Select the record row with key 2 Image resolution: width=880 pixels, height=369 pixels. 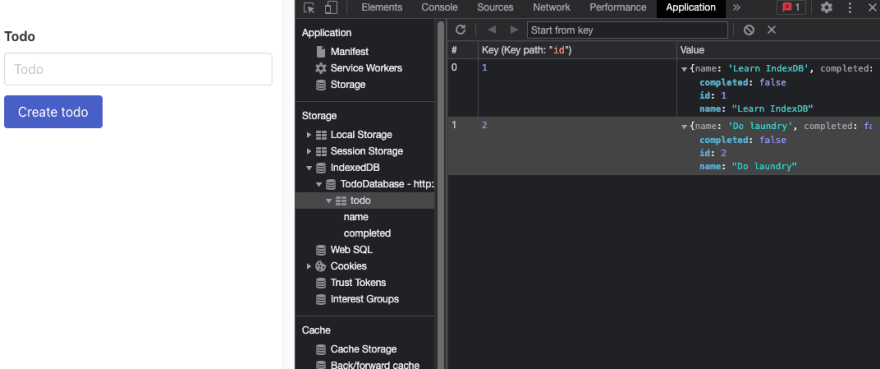click(664, 145)
